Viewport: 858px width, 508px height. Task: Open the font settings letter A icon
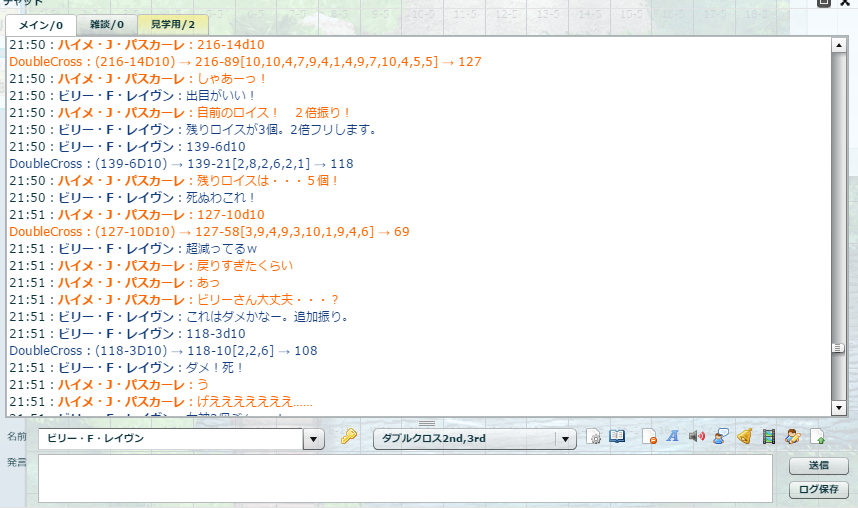point(673,437)
